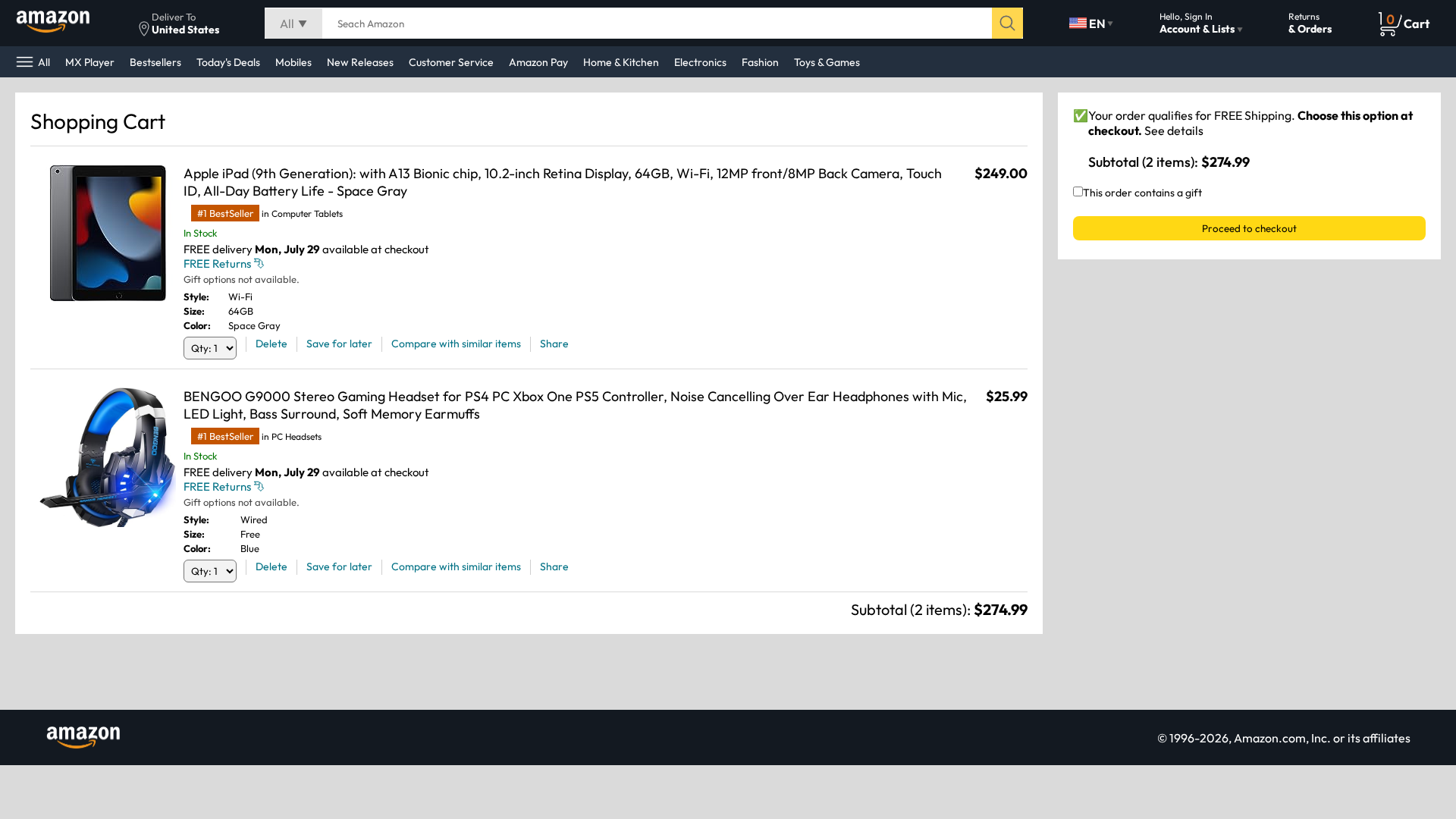Open the search category All dropdown
The image size is (1456, 819).
293,24
